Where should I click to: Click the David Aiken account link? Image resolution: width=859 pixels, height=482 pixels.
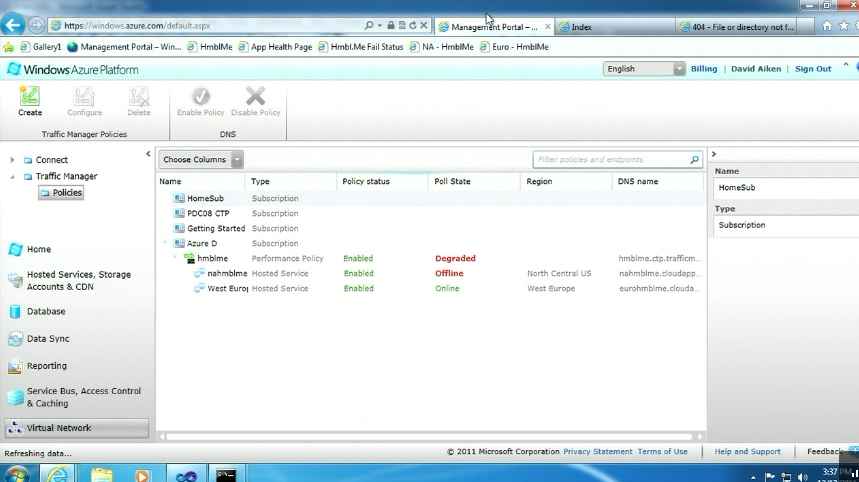click(x=756, y=69)
